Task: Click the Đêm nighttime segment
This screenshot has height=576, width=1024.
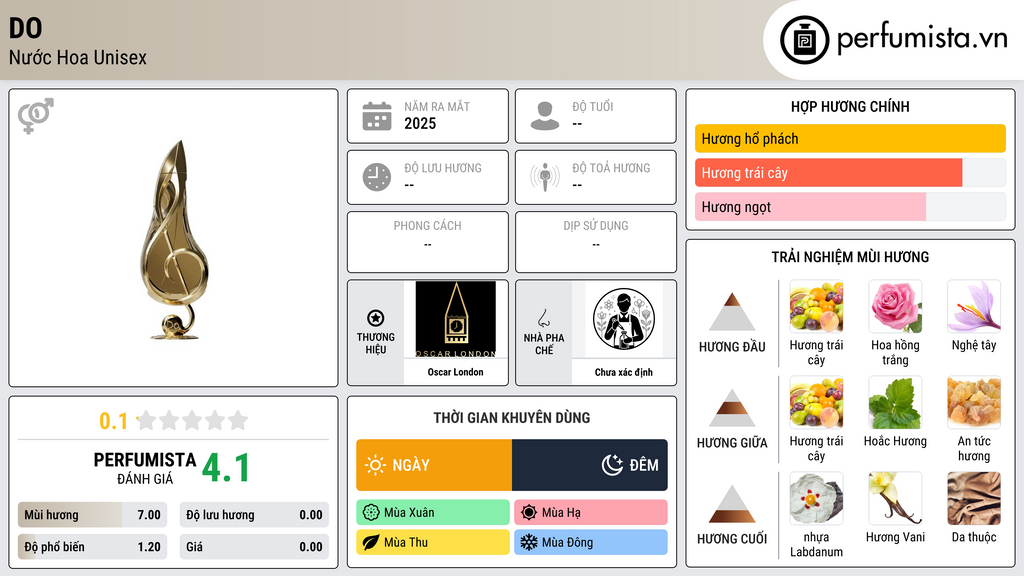Action: click(x=590, y=465)
